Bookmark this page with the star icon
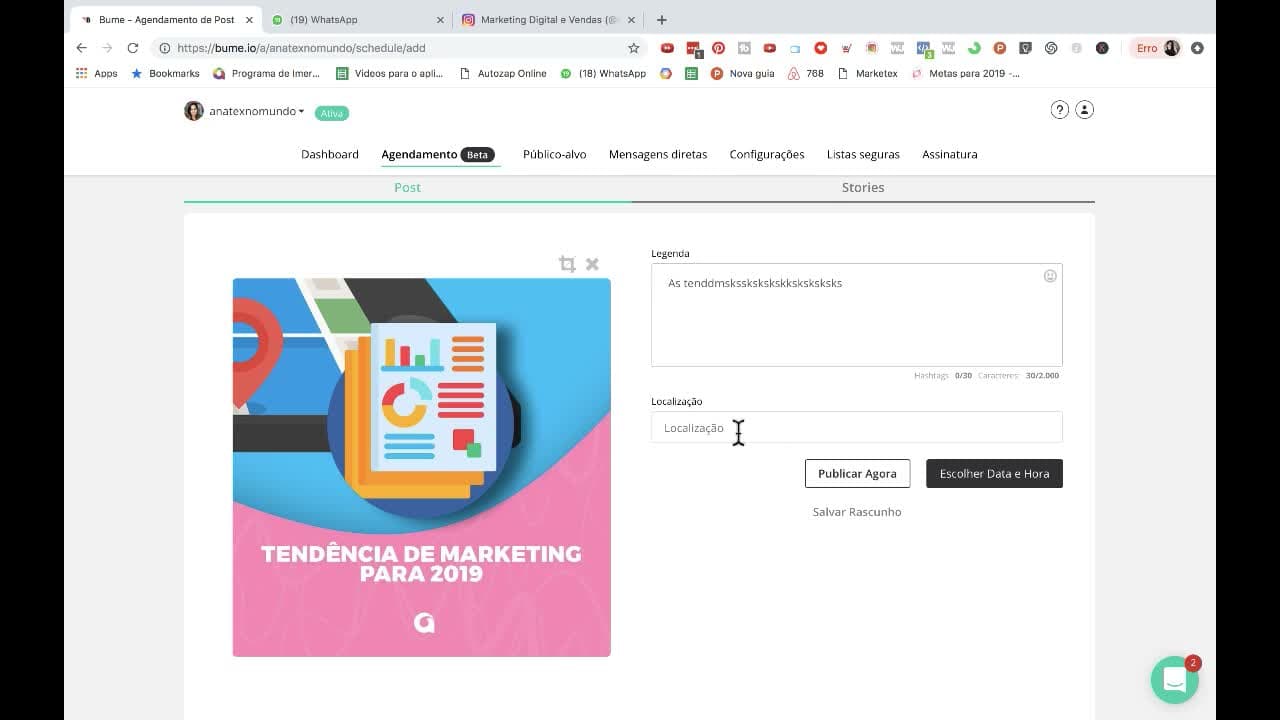Viewport: 1280px width, 720px height. click(x=633, y=48)
